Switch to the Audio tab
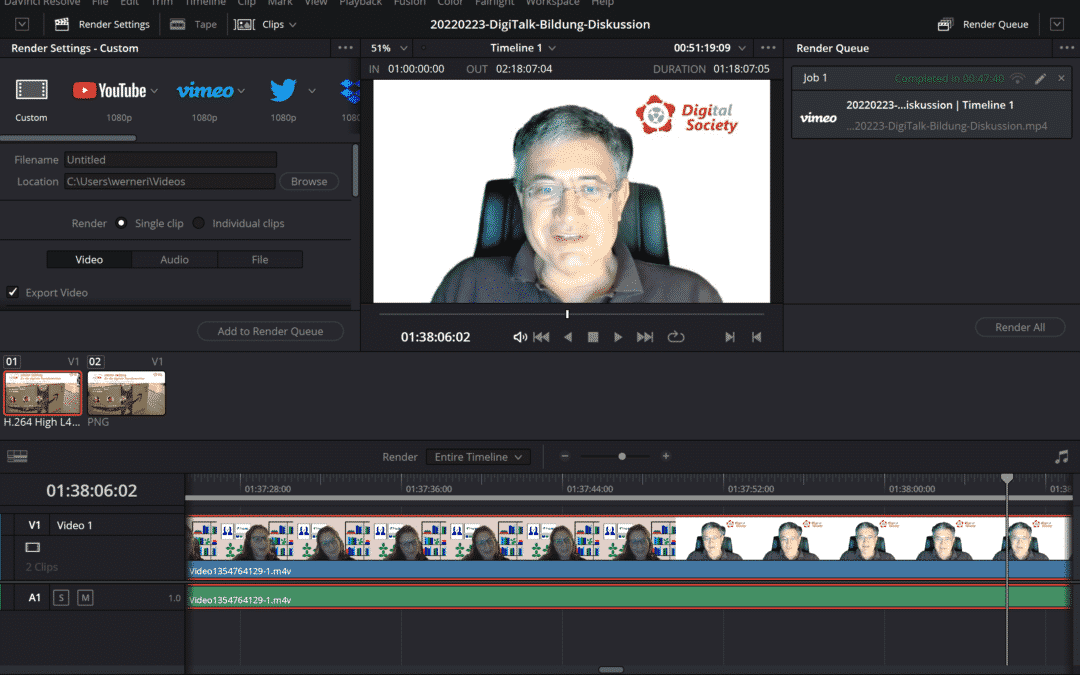 click(x=174, y=259)
